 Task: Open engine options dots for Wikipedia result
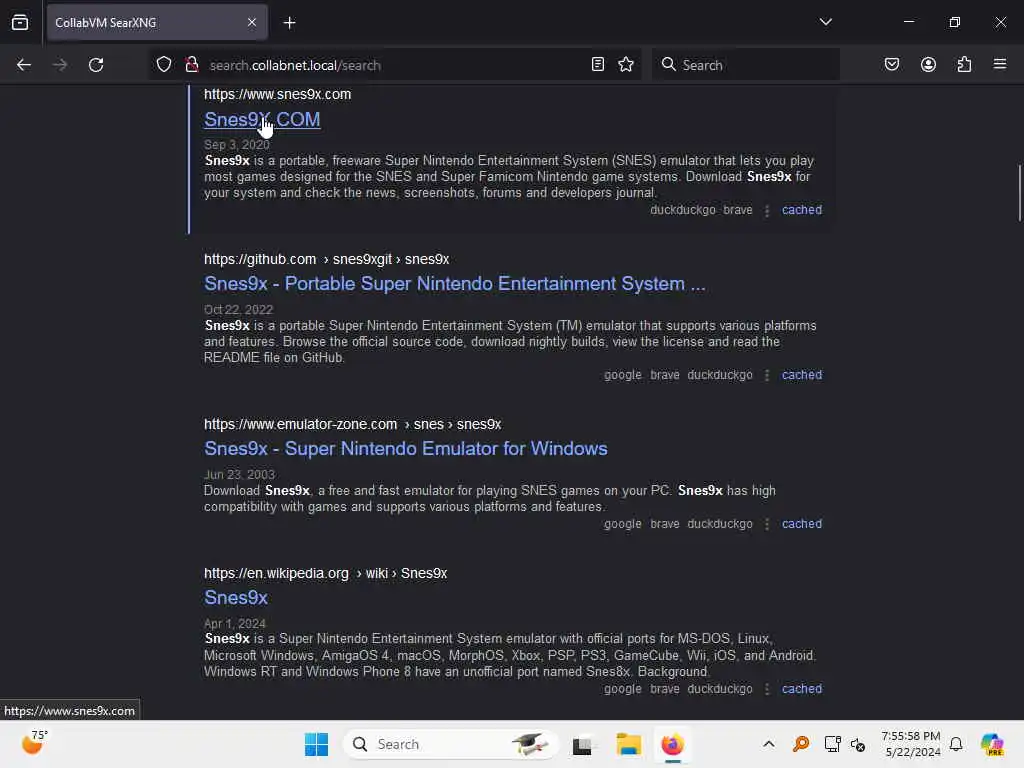point(767,690)
